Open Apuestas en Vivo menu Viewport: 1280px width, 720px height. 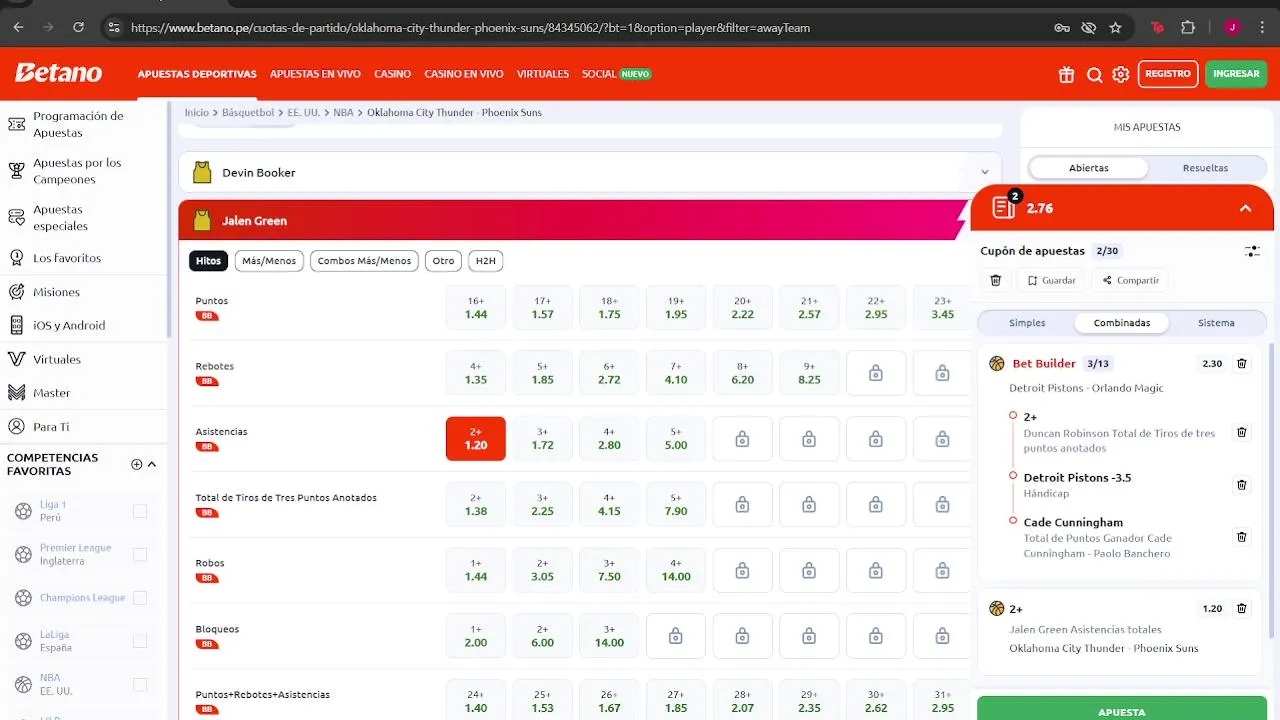click(315, 74)
